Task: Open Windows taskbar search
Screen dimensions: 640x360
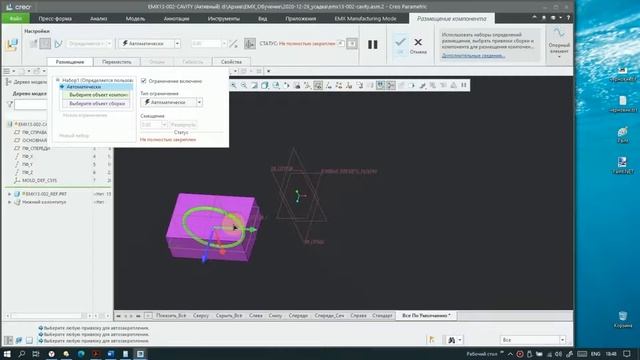Action: pyautogui.click(x=22, y=353)
